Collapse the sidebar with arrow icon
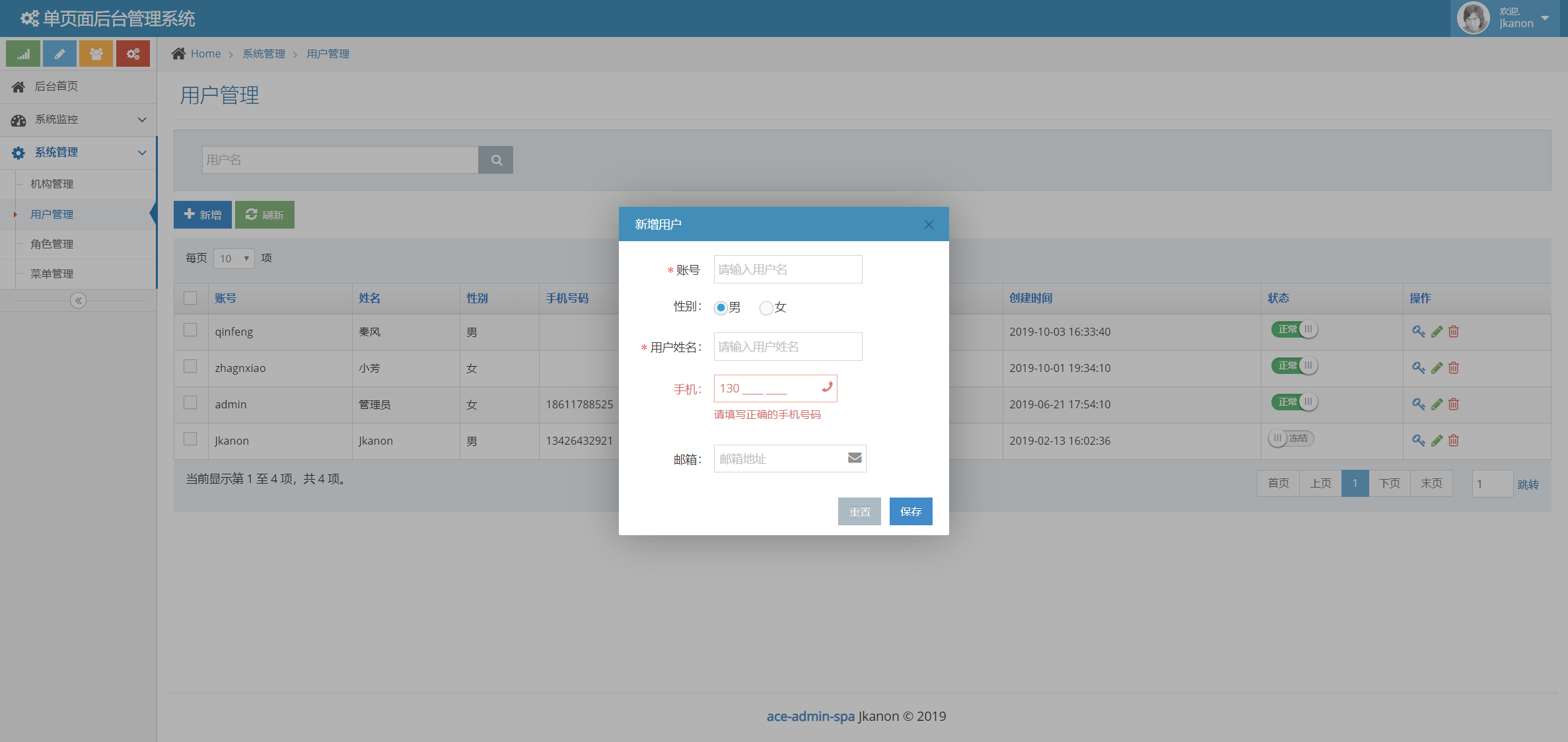Screen dimensions: 1568x742 click(78, 301)
